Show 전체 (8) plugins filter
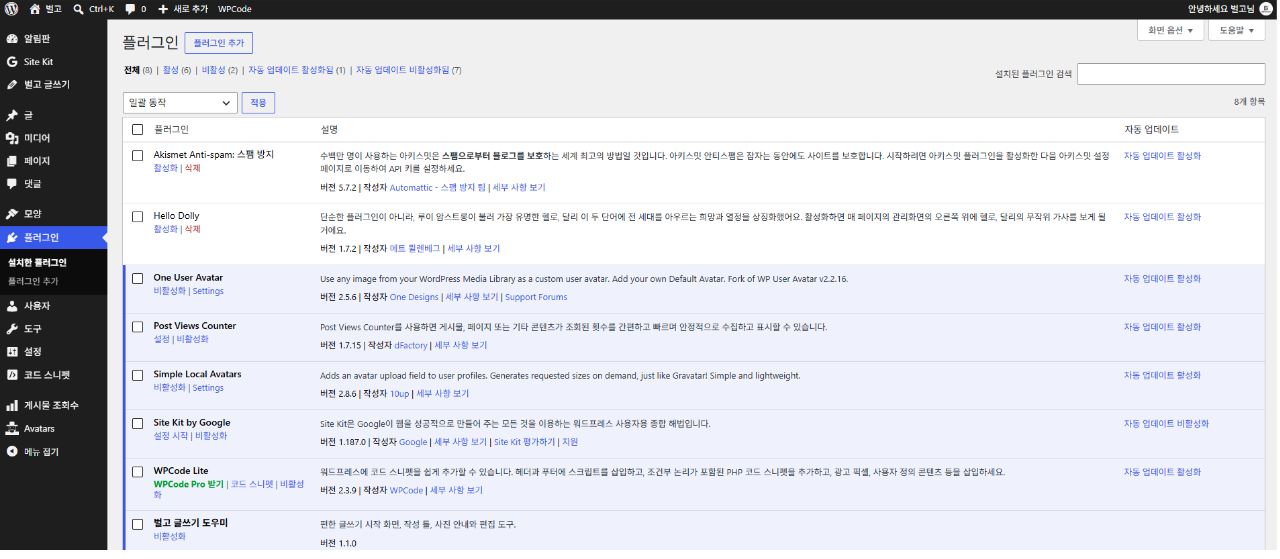This screenshot has width=1280, height=559. pyautogui.click(x=138, y=71)
